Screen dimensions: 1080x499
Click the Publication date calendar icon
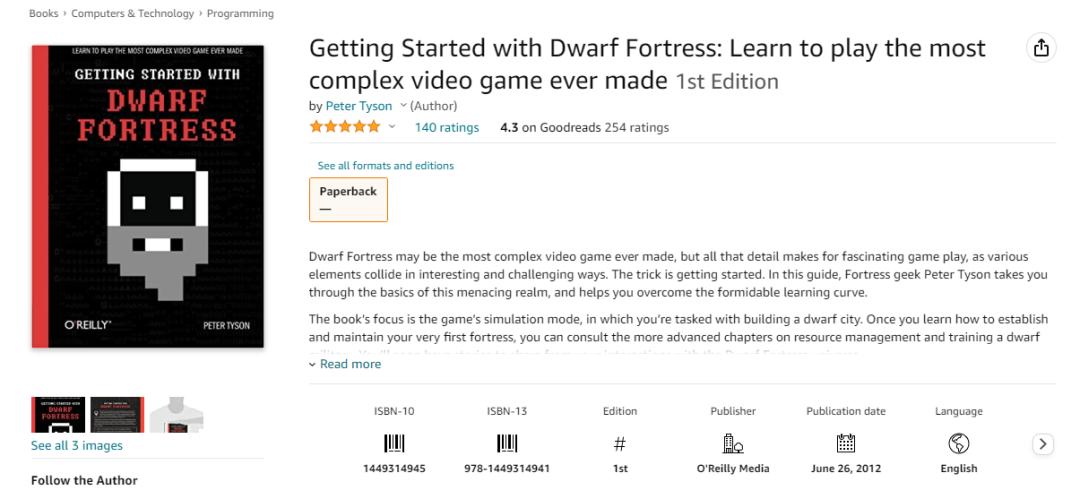click(846, 443)
